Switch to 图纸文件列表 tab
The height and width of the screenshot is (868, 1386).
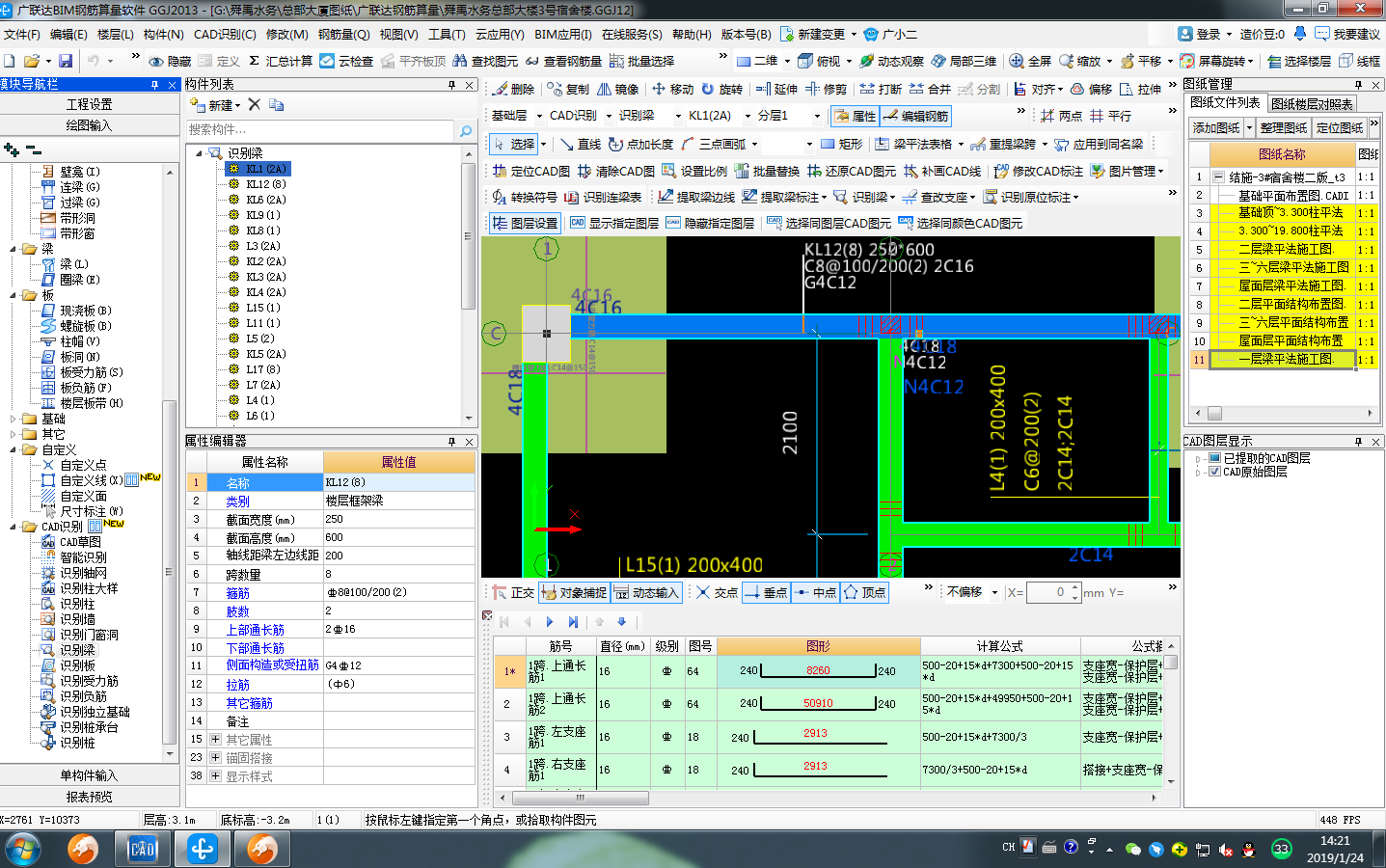(1225, 102)
